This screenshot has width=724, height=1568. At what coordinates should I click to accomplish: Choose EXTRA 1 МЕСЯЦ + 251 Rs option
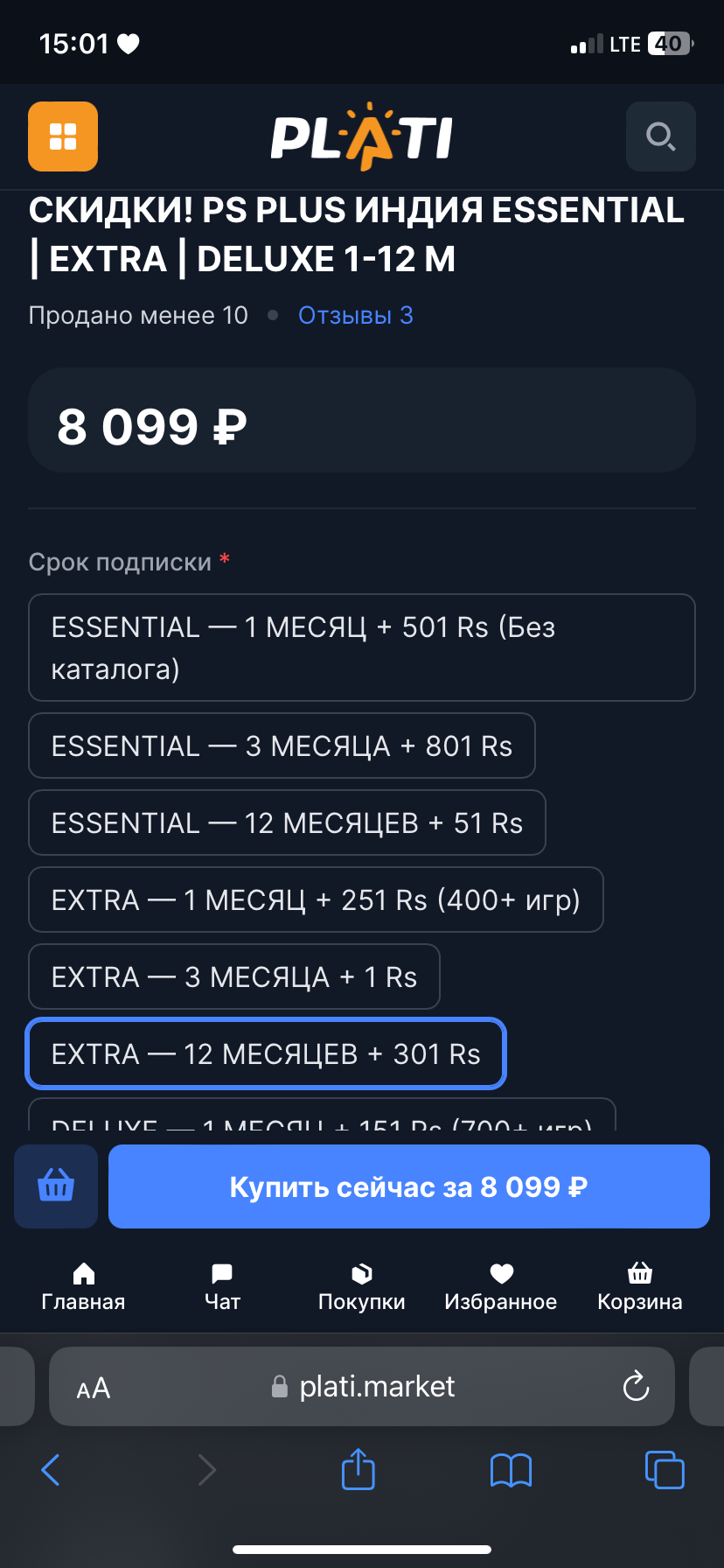316,899
